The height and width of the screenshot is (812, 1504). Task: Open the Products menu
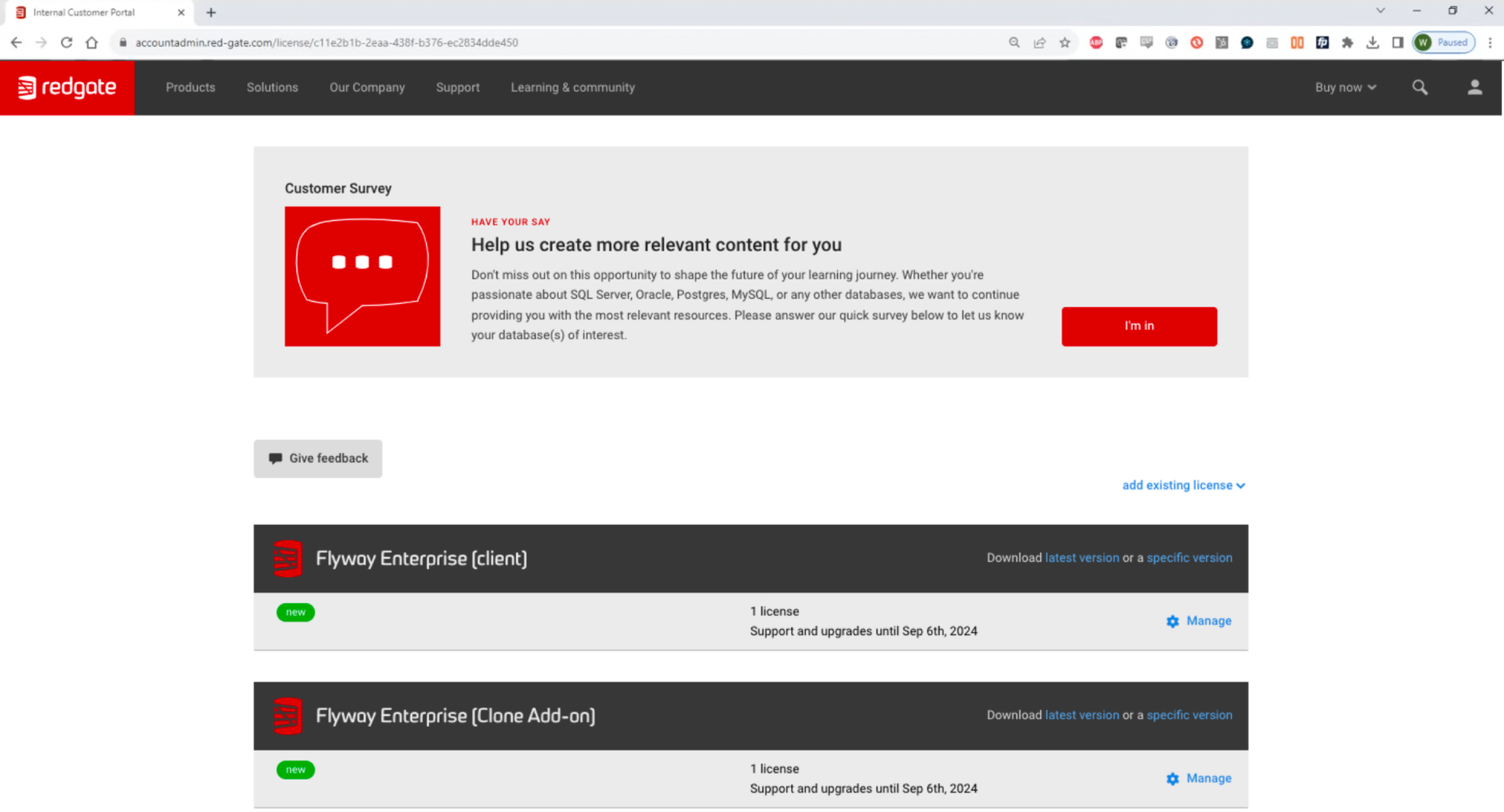click(x=190, y=87)
